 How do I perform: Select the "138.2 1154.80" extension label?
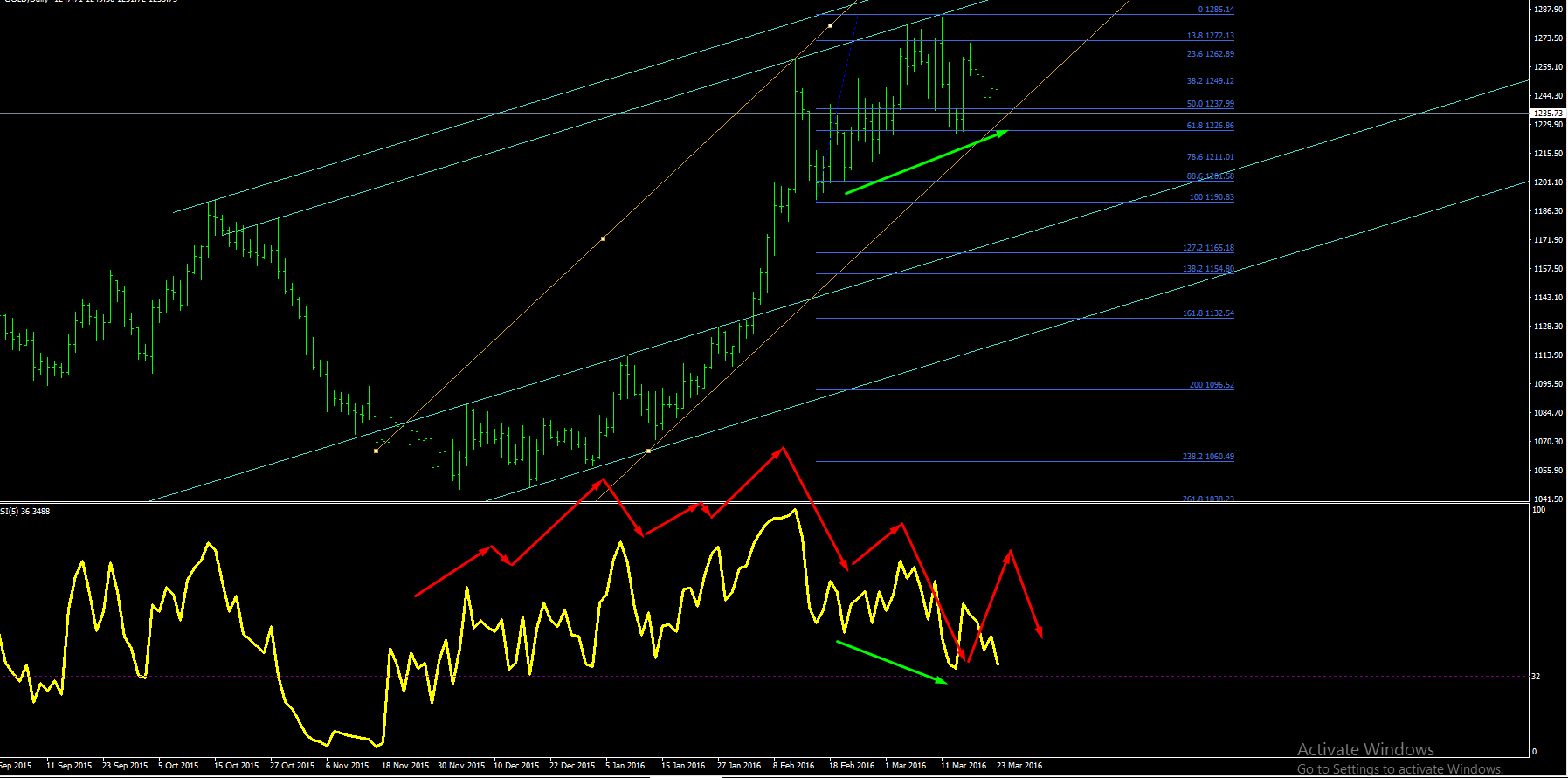(1208, 269)
